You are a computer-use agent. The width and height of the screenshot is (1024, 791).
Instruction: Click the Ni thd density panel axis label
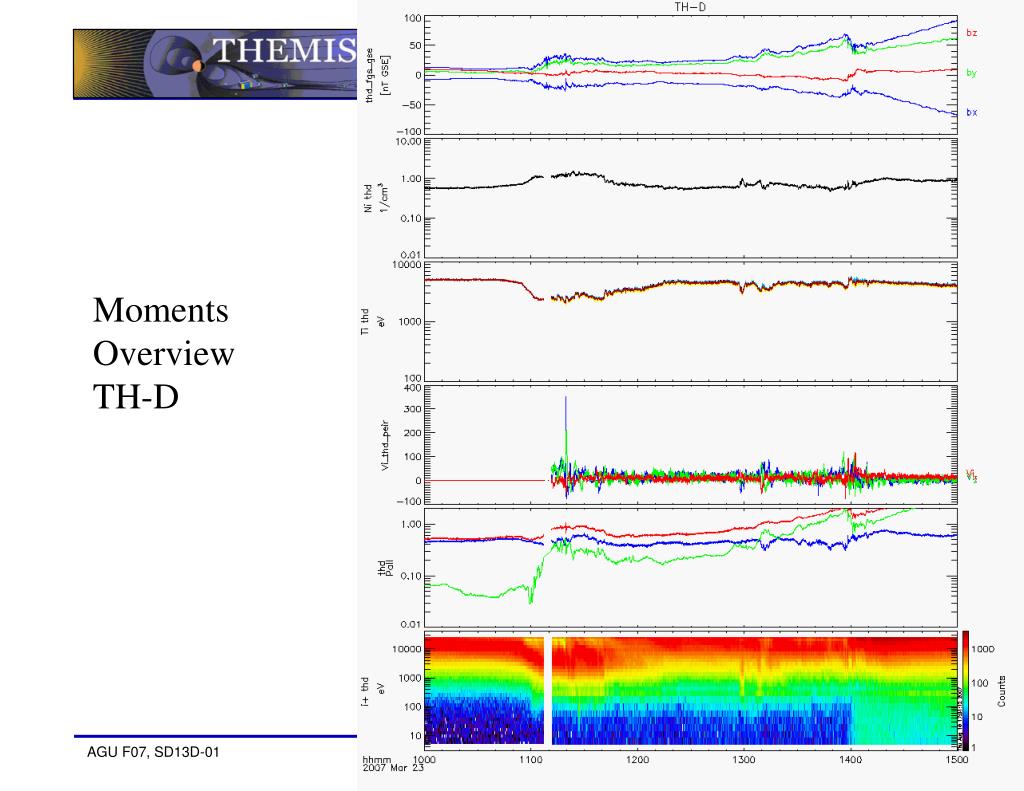point(376,197)
